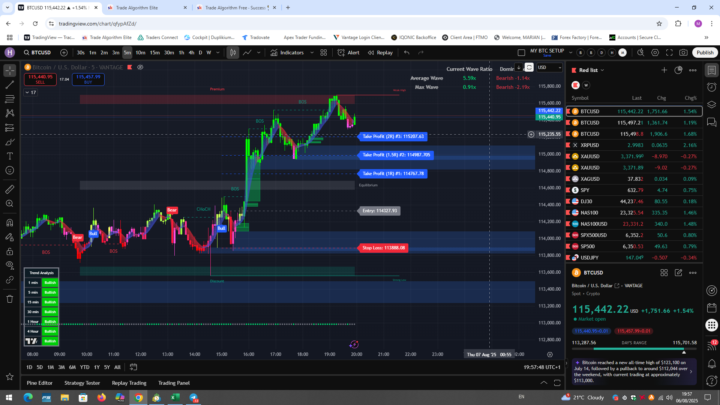Toggle hide all drawings eye icon
The width and height of the screenshot is (720, 405).
pyautogui.click(x=10, y=265)
